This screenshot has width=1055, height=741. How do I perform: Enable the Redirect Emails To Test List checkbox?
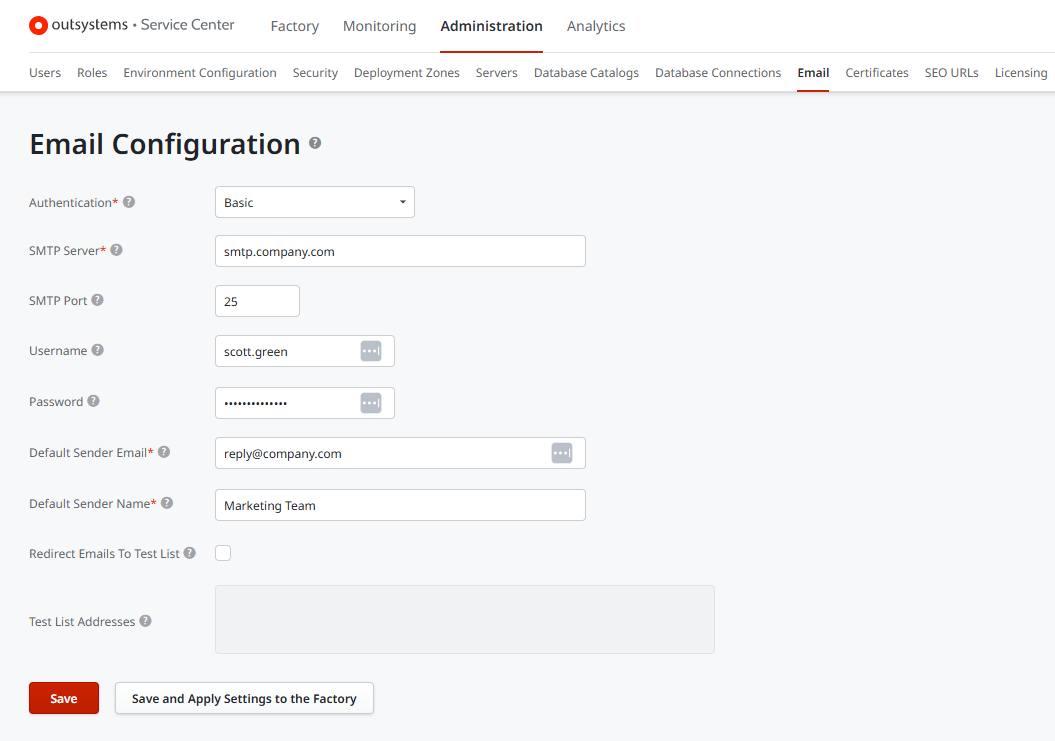tap(222, 553)
